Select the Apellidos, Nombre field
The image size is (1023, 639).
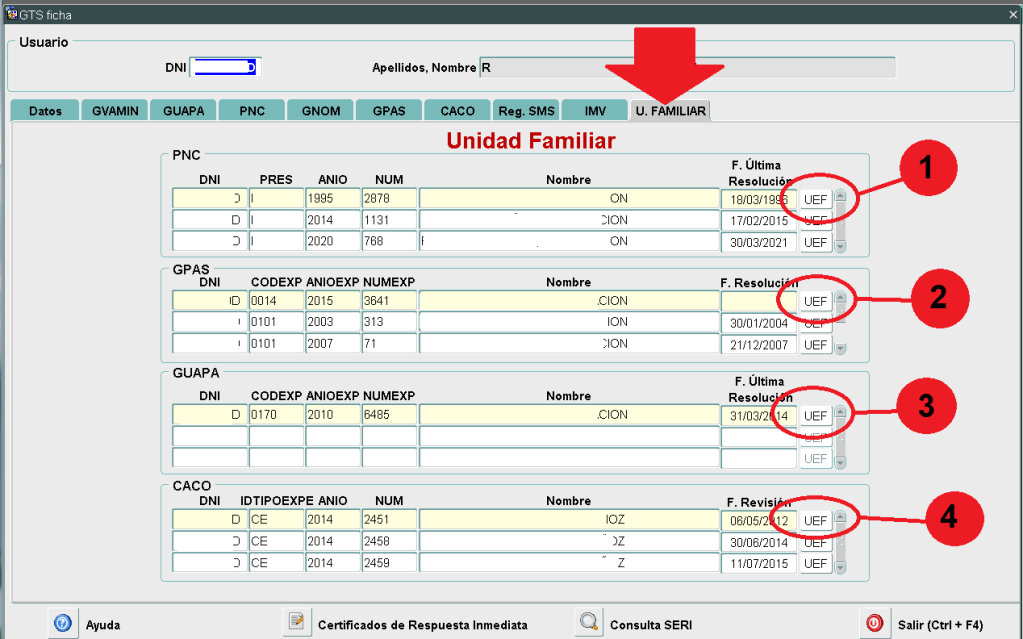tap(686, 68)
